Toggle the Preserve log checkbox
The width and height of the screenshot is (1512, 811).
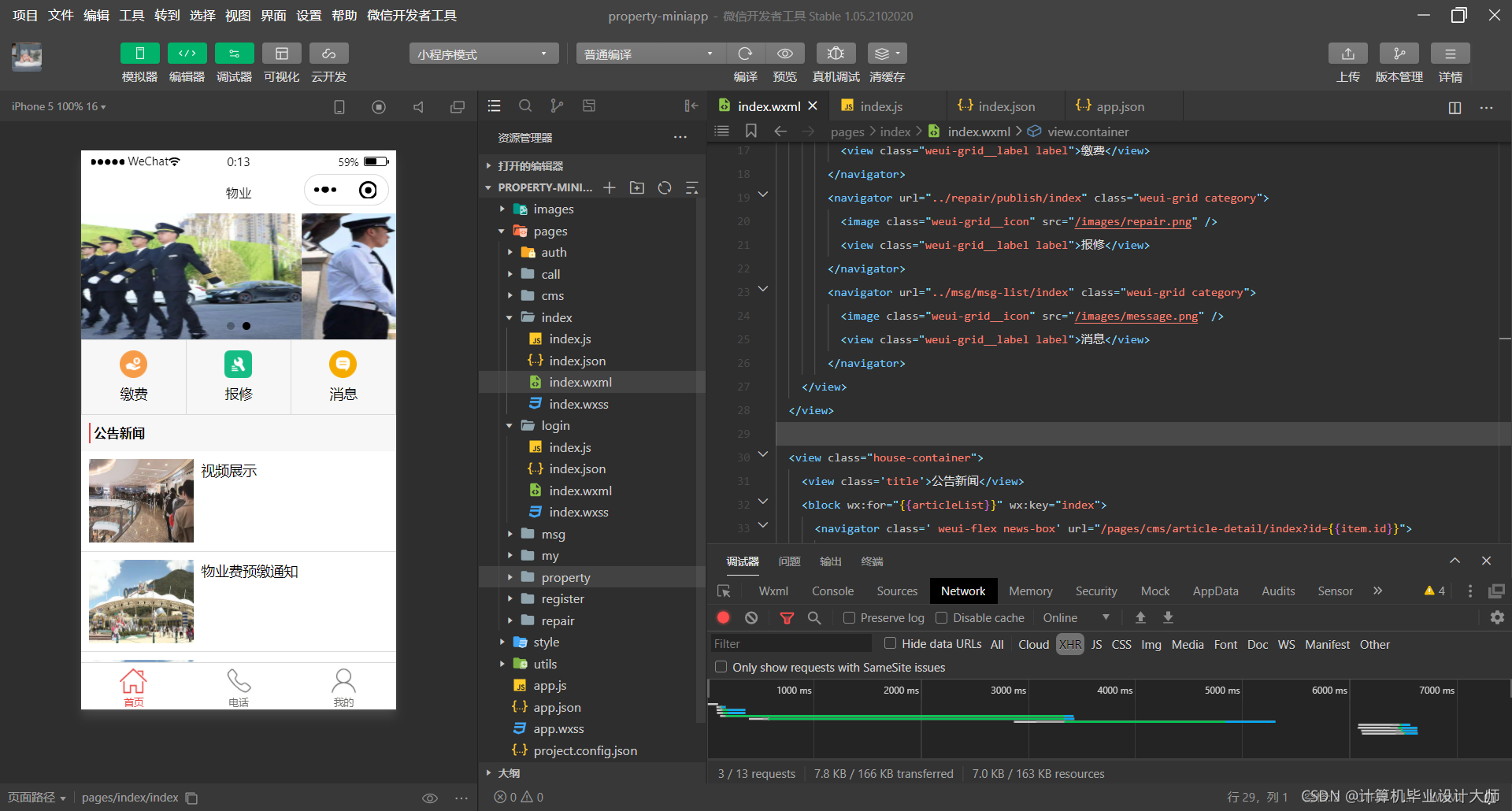849,618
